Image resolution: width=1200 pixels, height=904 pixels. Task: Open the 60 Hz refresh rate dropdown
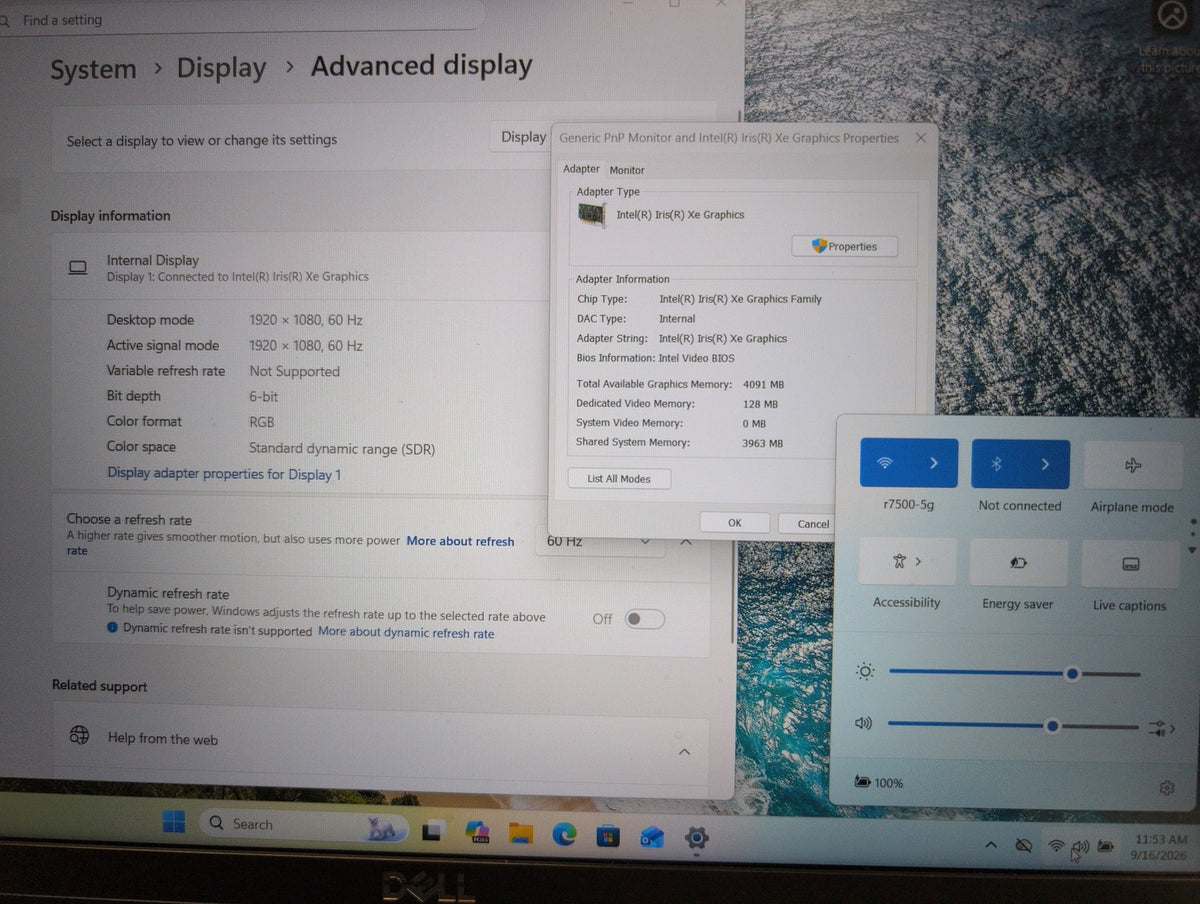tap(600, 541)
